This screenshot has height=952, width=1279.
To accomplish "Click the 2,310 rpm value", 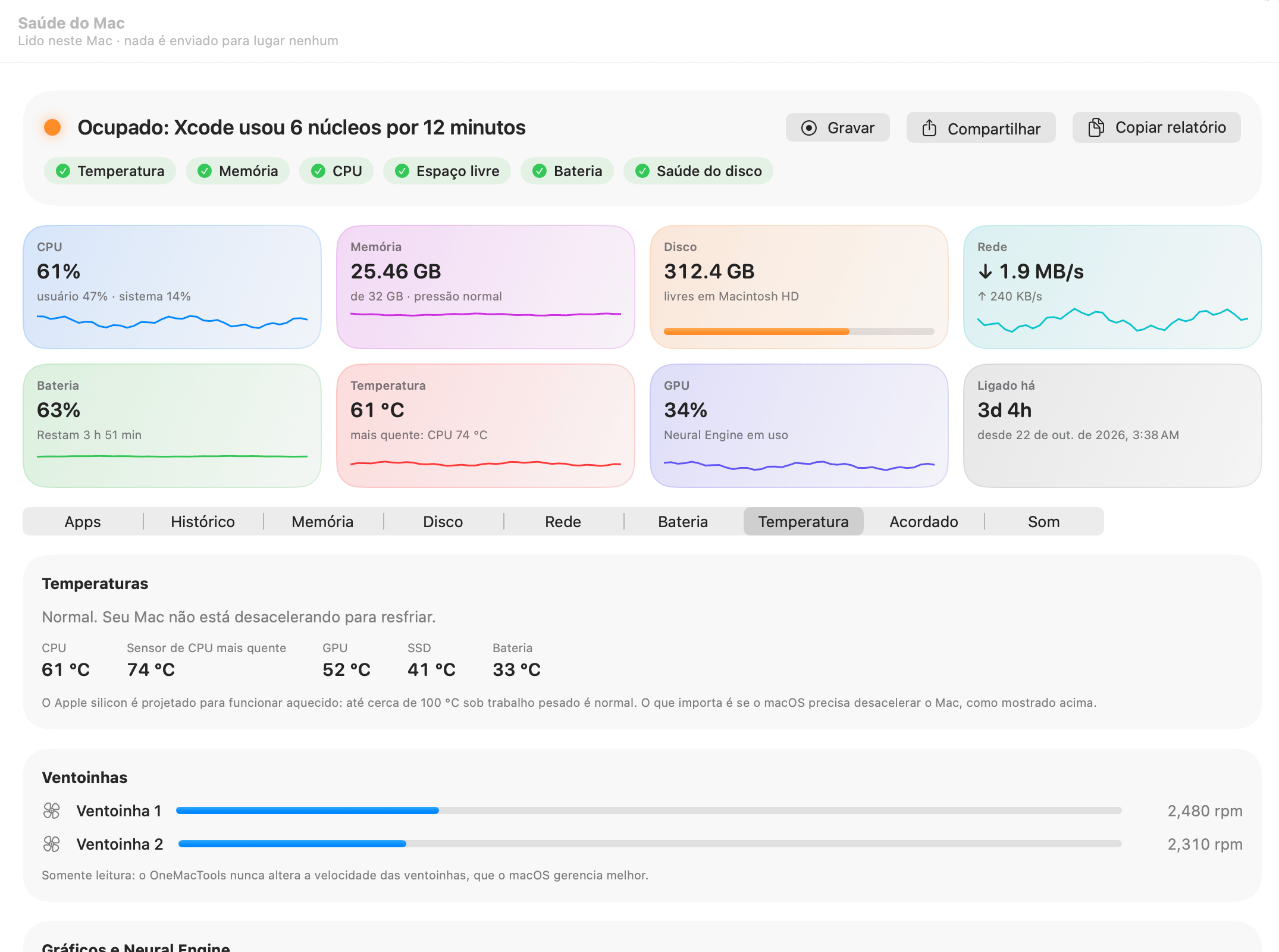I will tap(1205, 844).
